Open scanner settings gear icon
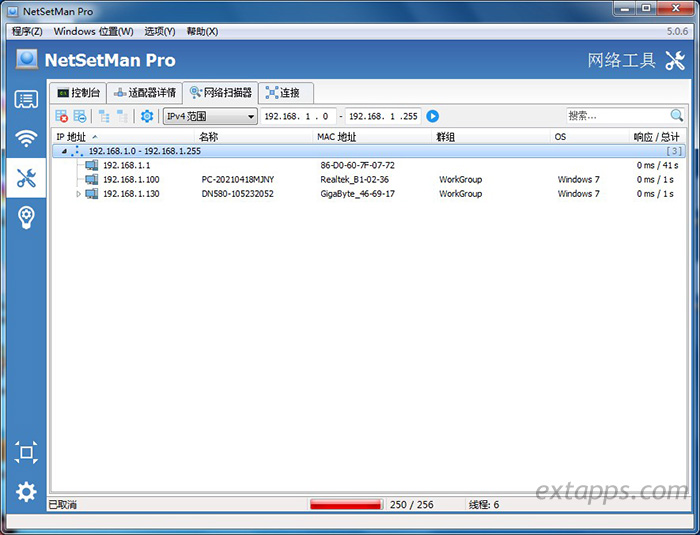This screenshot has width=700, height=535. 147,117
